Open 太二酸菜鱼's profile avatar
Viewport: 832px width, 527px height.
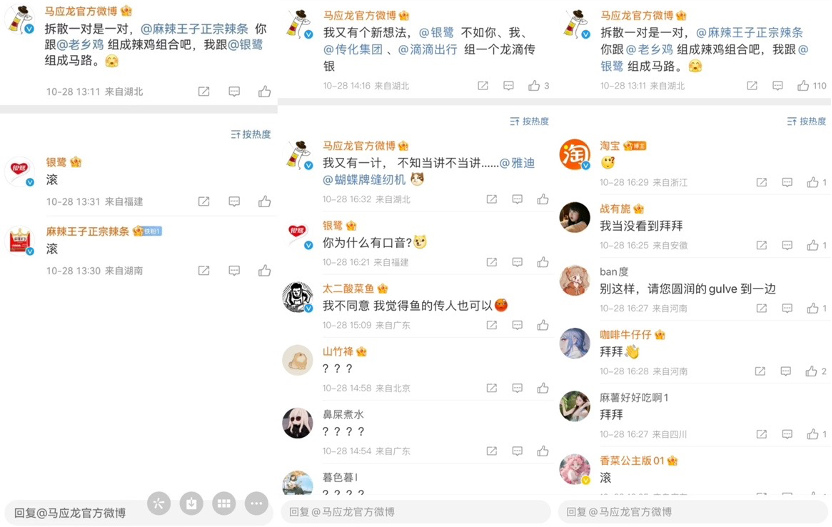(298, 297)
